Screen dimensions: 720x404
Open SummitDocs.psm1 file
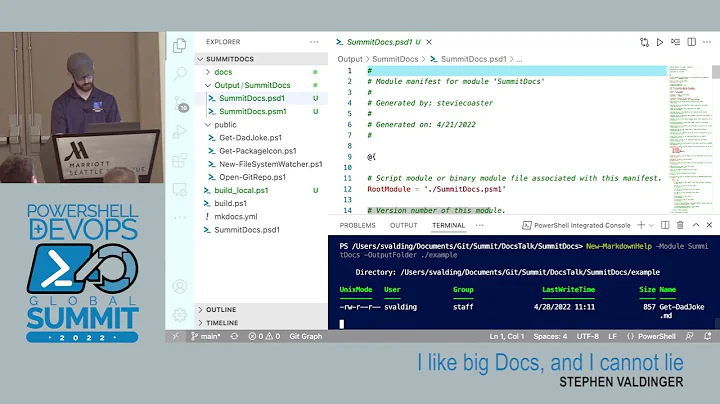point(261,112)
